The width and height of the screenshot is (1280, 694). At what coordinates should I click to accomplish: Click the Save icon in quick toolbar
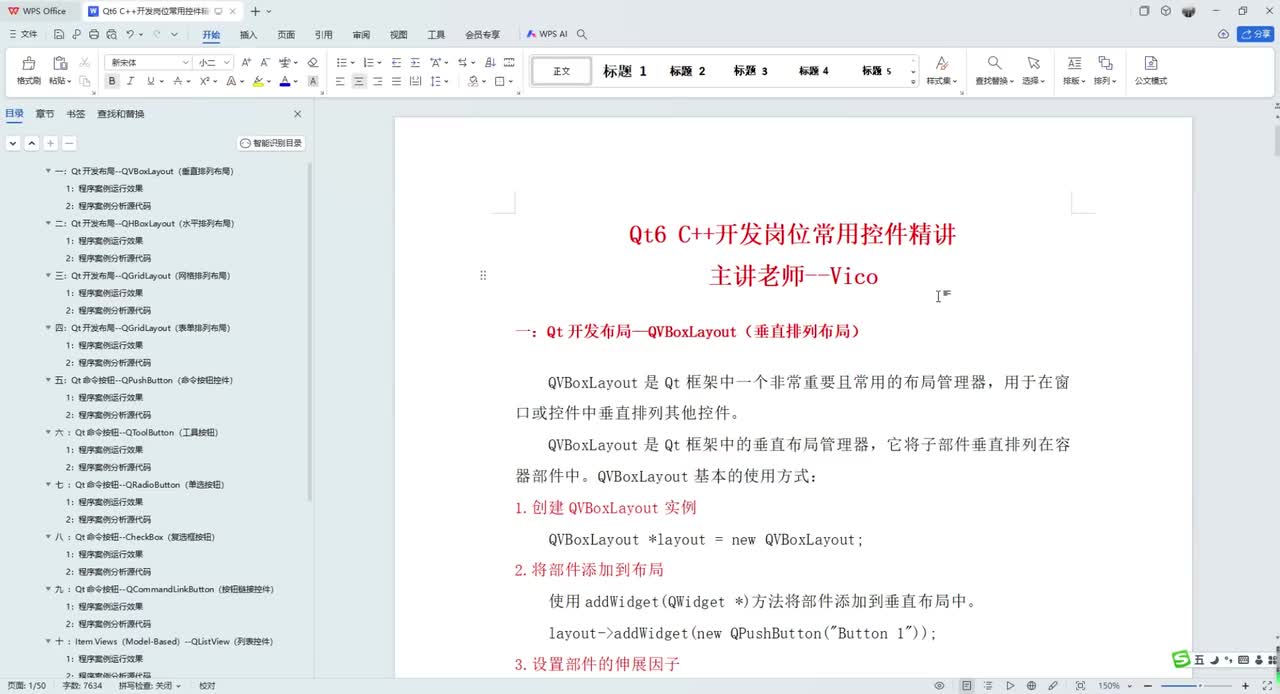tap(60, 34)
